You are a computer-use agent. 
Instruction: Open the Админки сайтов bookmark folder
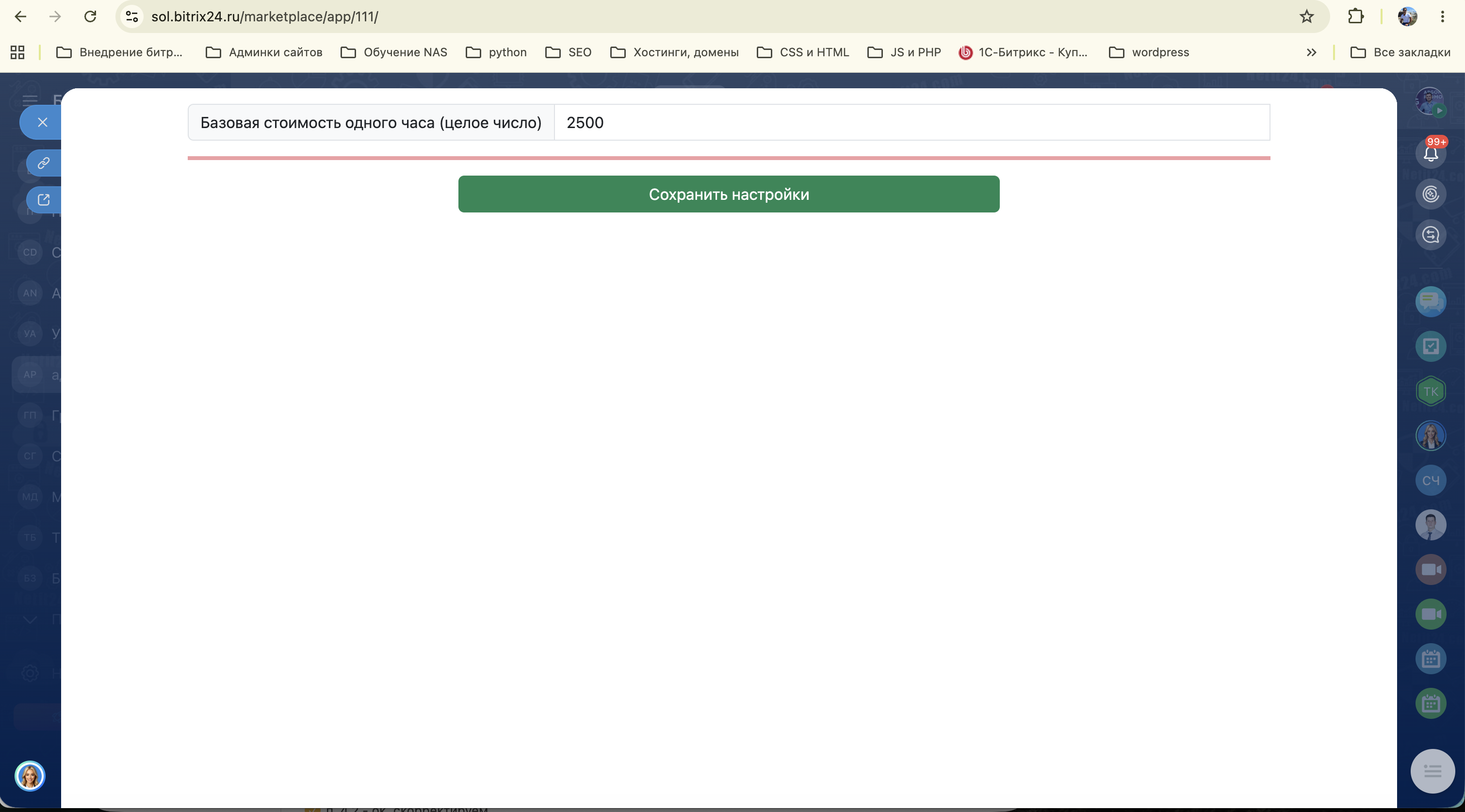coord(264,52)
